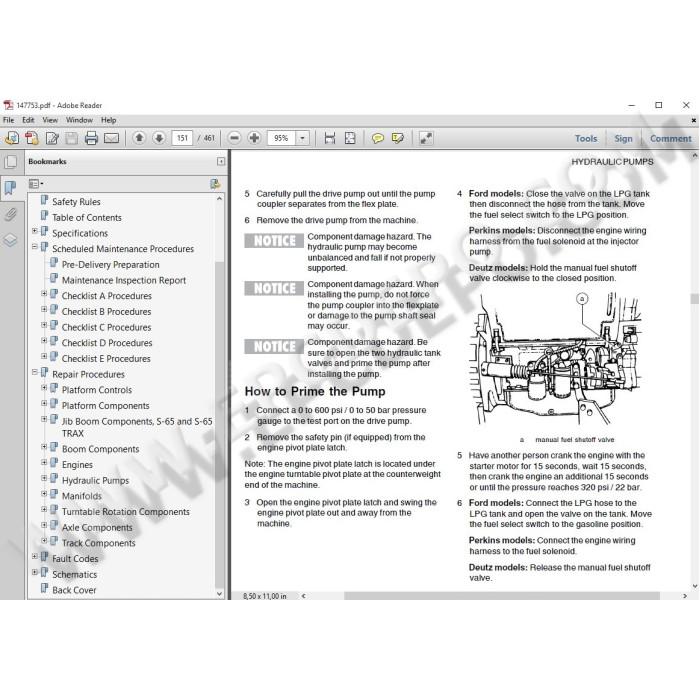Open the Tools pane
Image resolution: width=700 pixels, height=700 pixels.
[x=586, y=138]
